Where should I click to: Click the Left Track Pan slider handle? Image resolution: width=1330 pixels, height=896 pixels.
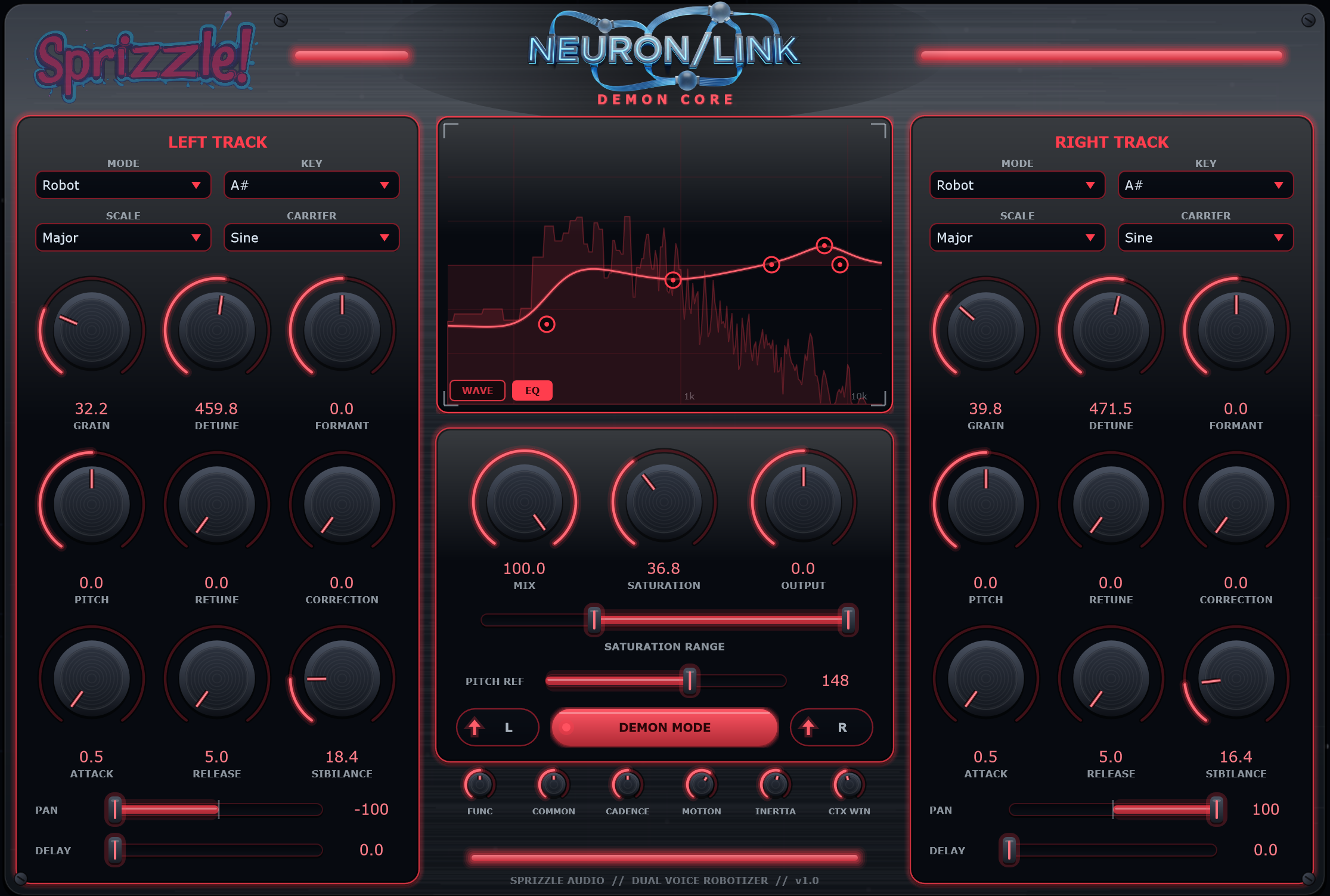coord(115,810)
